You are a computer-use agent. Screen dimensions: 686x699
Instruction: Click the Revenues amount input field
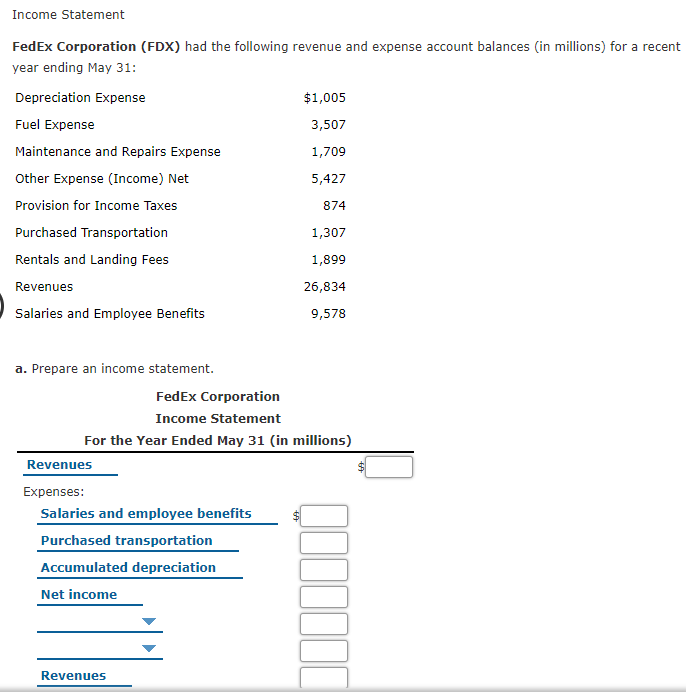[389, 467]
